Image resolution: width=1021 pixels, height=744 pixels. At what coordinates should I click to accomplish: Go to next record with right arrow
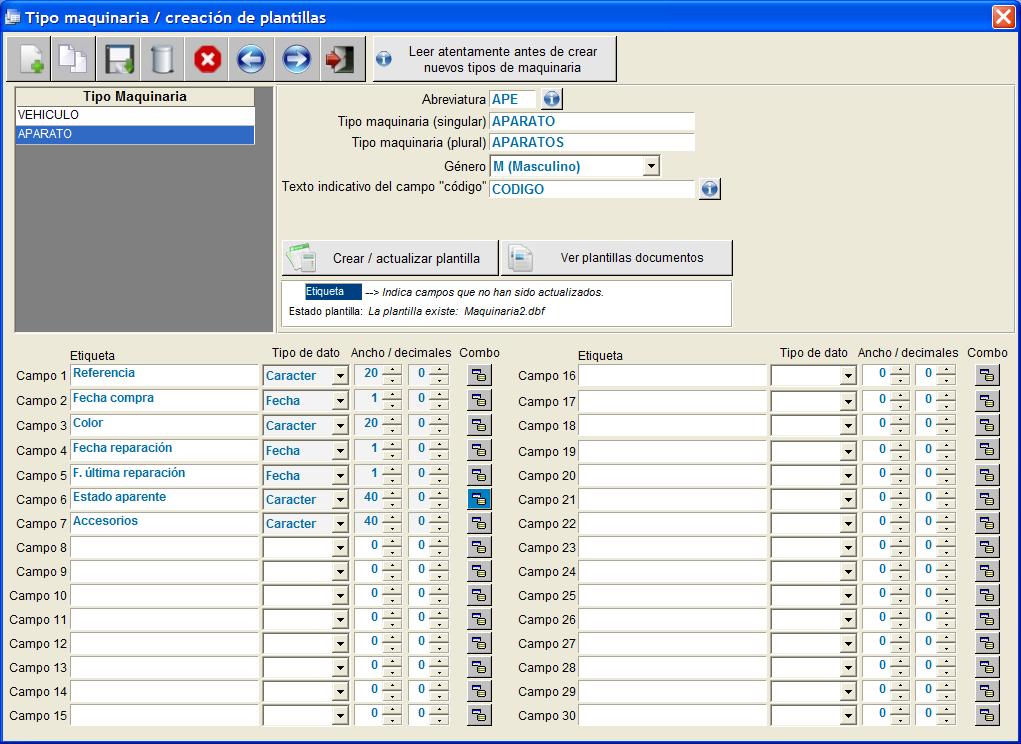(x=296, y=59)
